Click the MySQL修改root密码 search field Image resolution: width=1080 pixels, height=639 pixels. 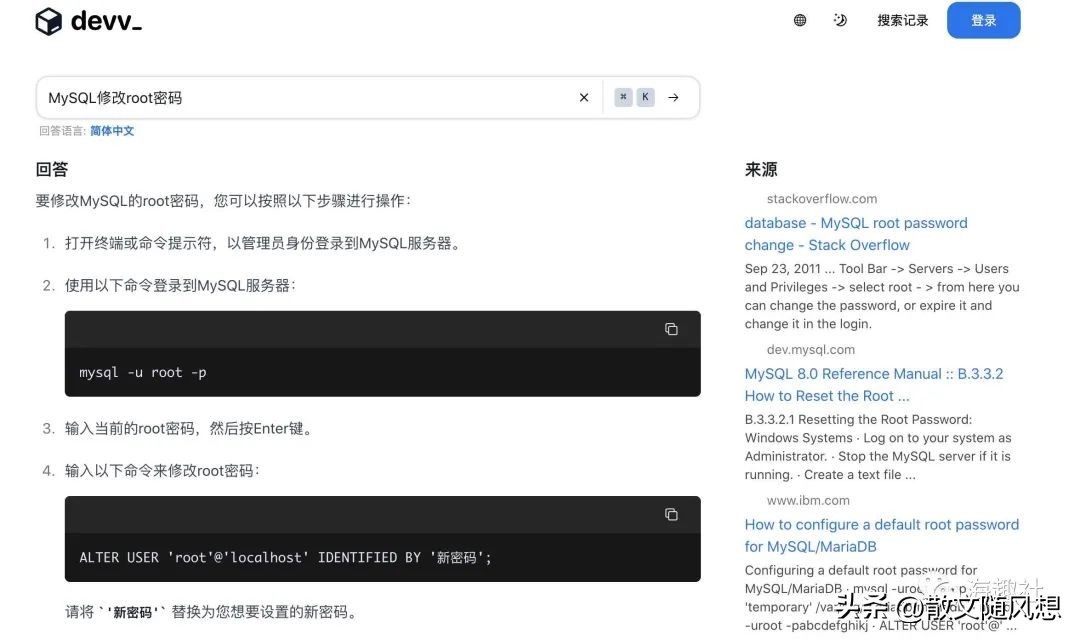point(300,98)
